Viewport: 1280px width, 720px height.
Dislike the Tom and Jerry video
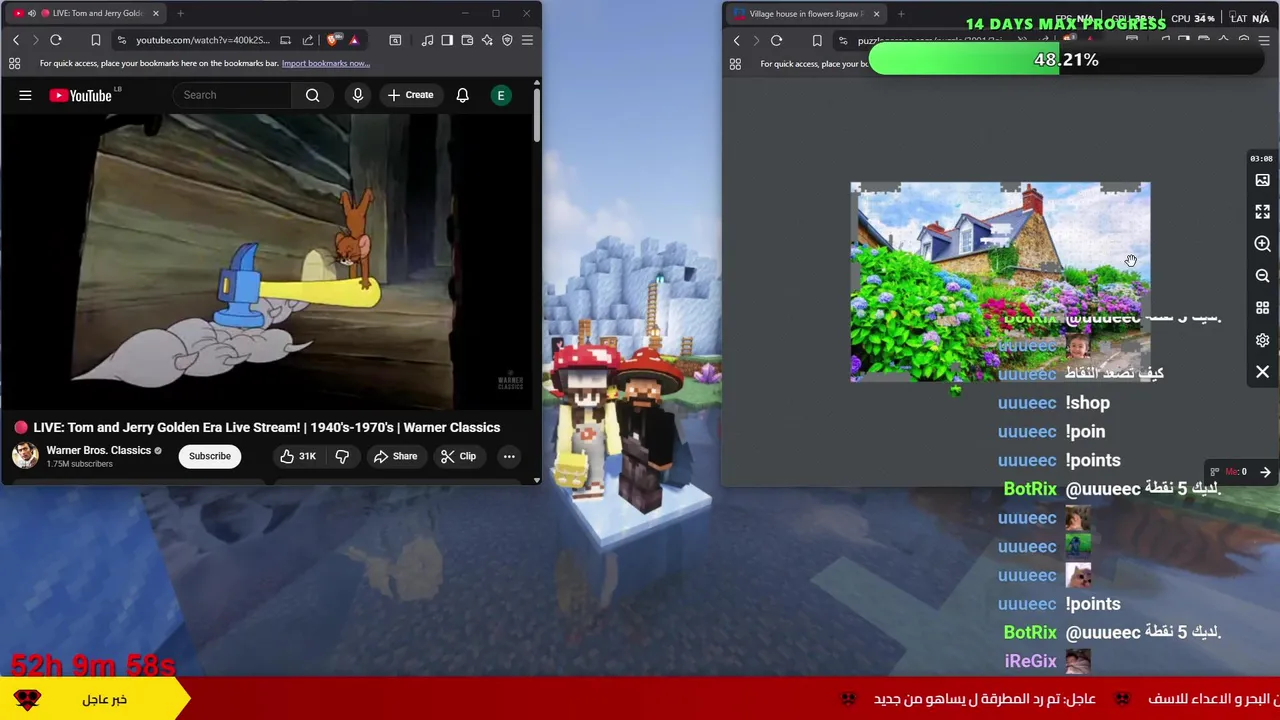(x=342, y=456)
